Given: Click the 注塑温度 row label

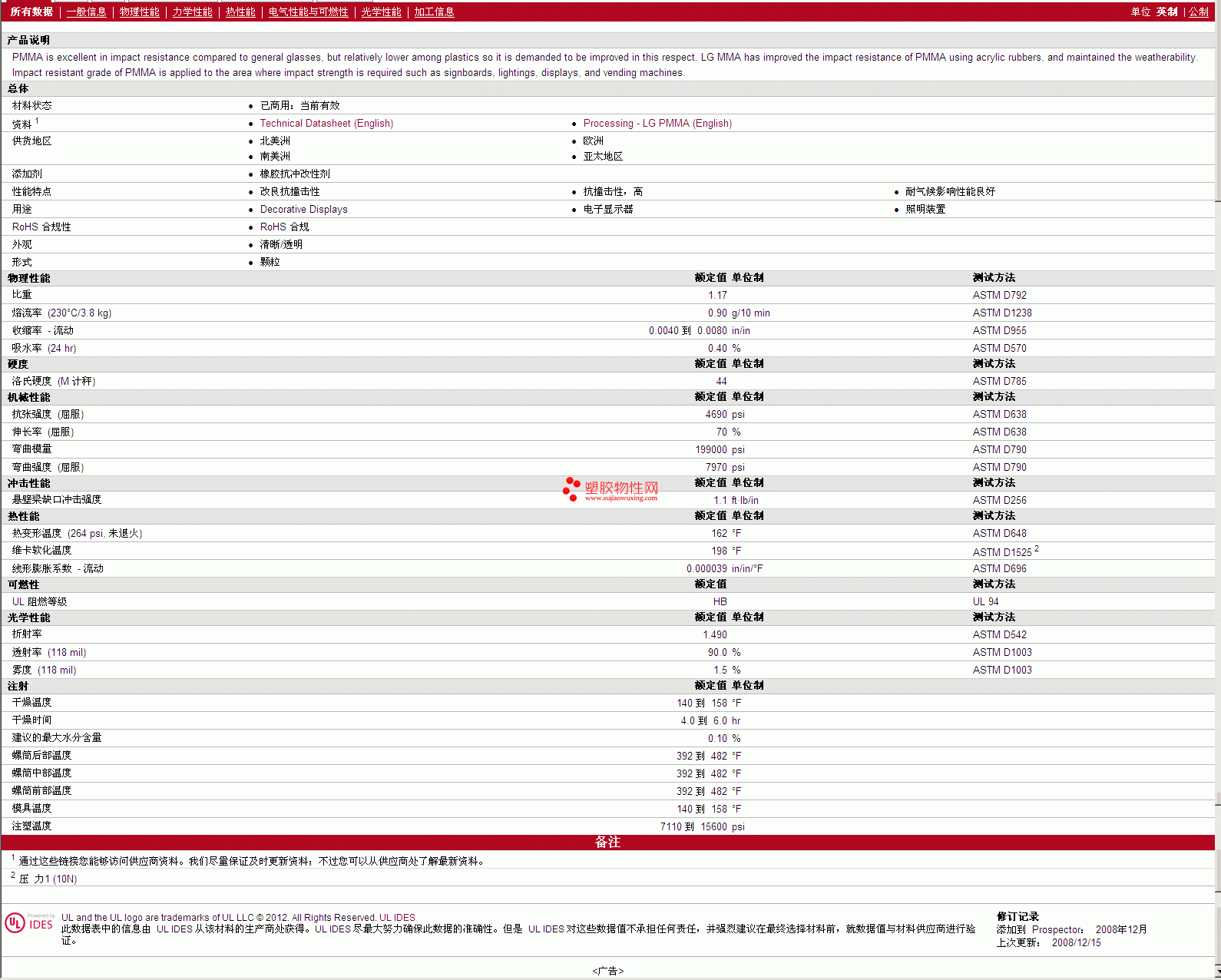Looking at the screenshot, I should (31, 826).
